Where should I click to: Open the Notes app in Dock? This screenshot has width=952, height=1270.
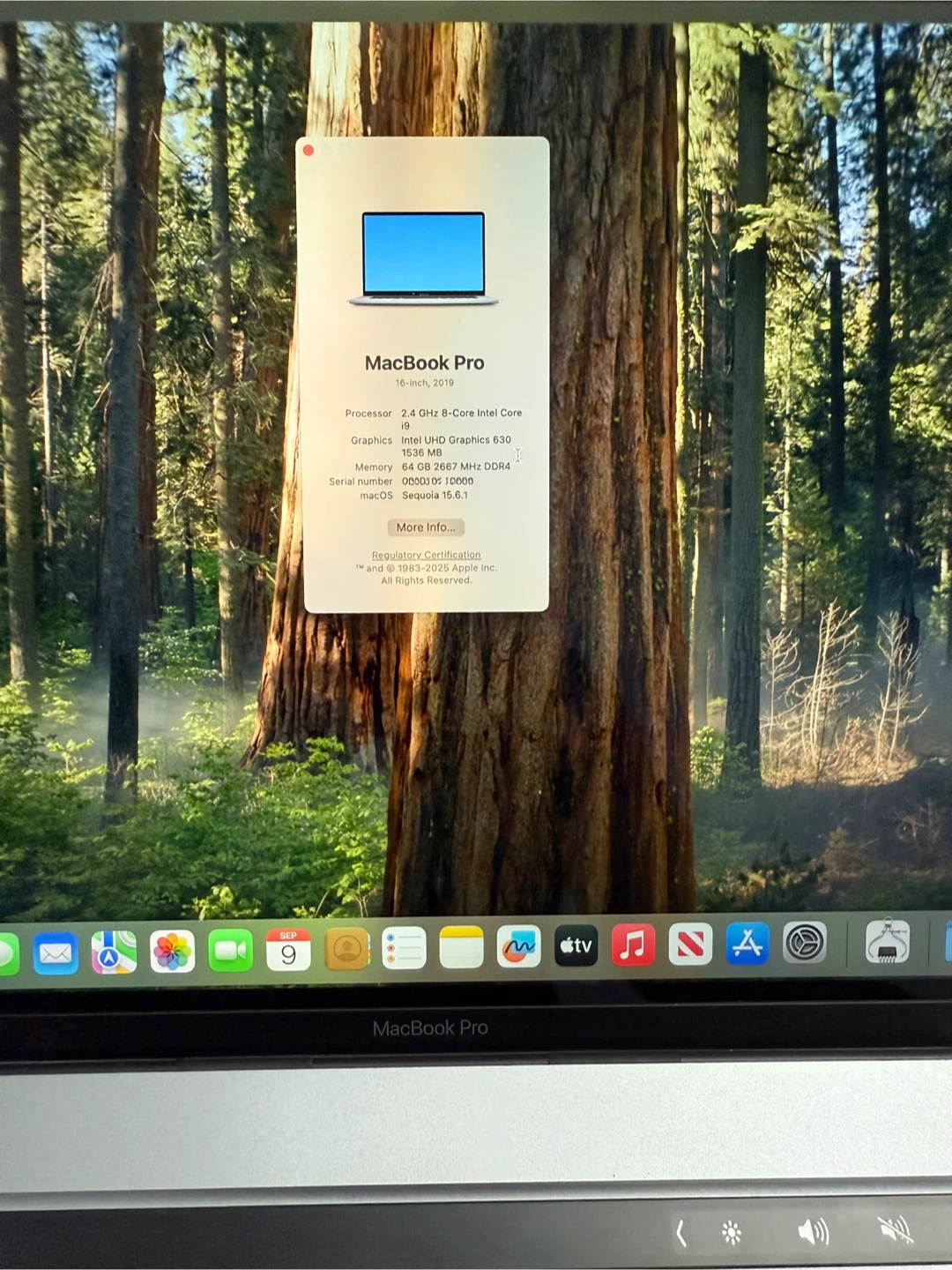[461, 946]
